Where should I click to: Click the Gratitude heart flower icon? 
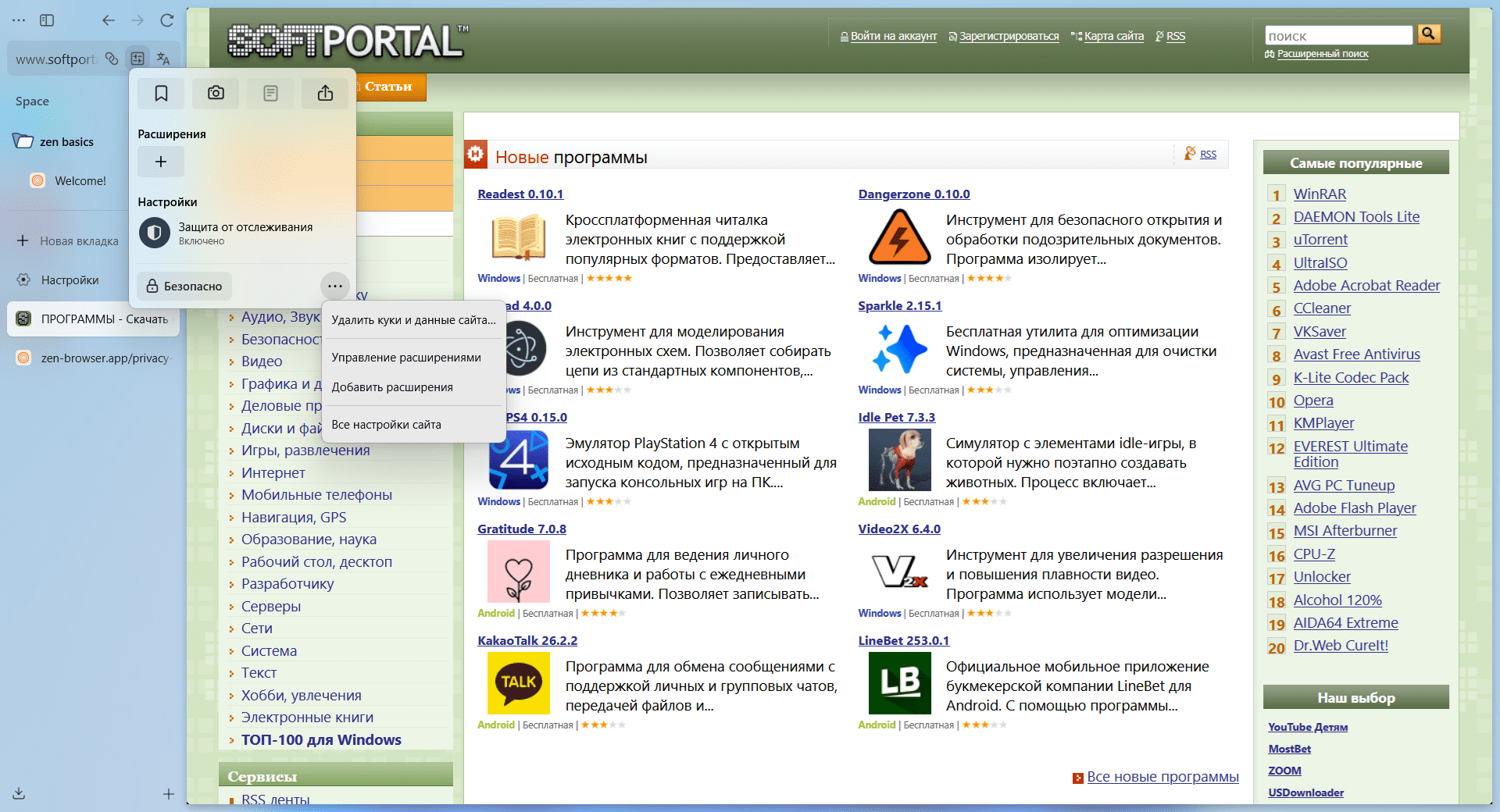point(519,572)
